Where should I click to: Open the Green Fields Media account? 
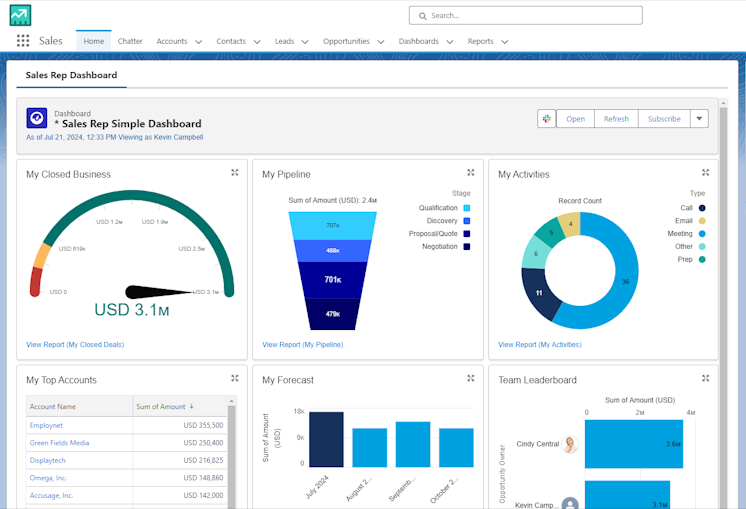click(59, 443)
